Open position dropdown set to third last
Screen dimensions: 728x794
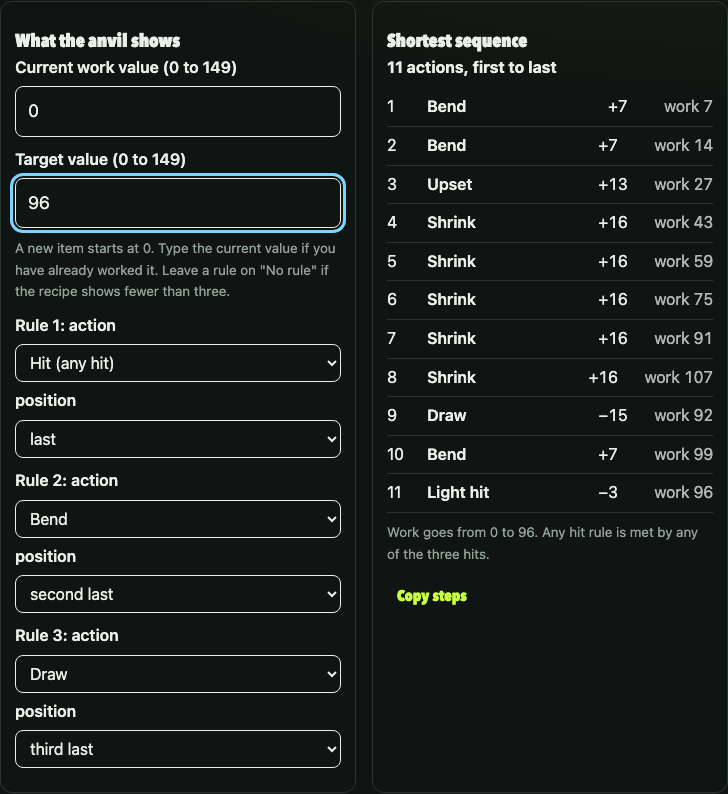coord(178,749)
